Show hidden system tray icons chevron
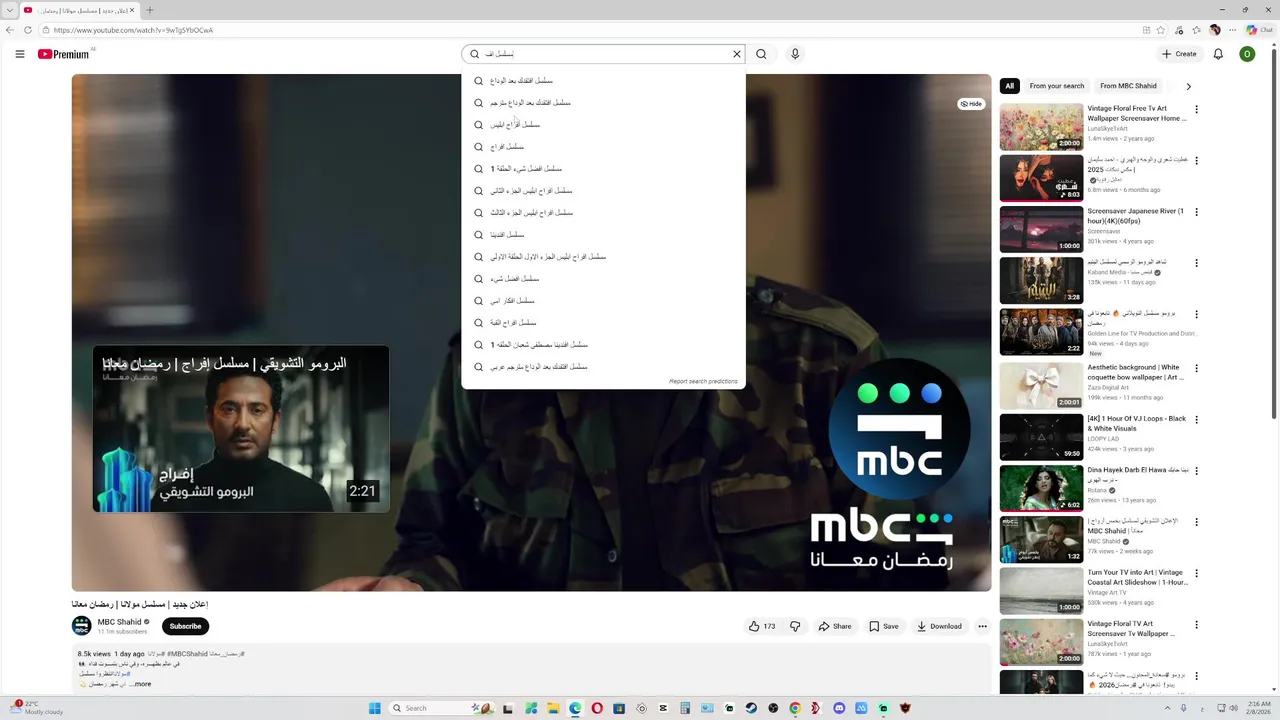Viewport: 1280px width, 720px height. click(x=1167, y=708)
